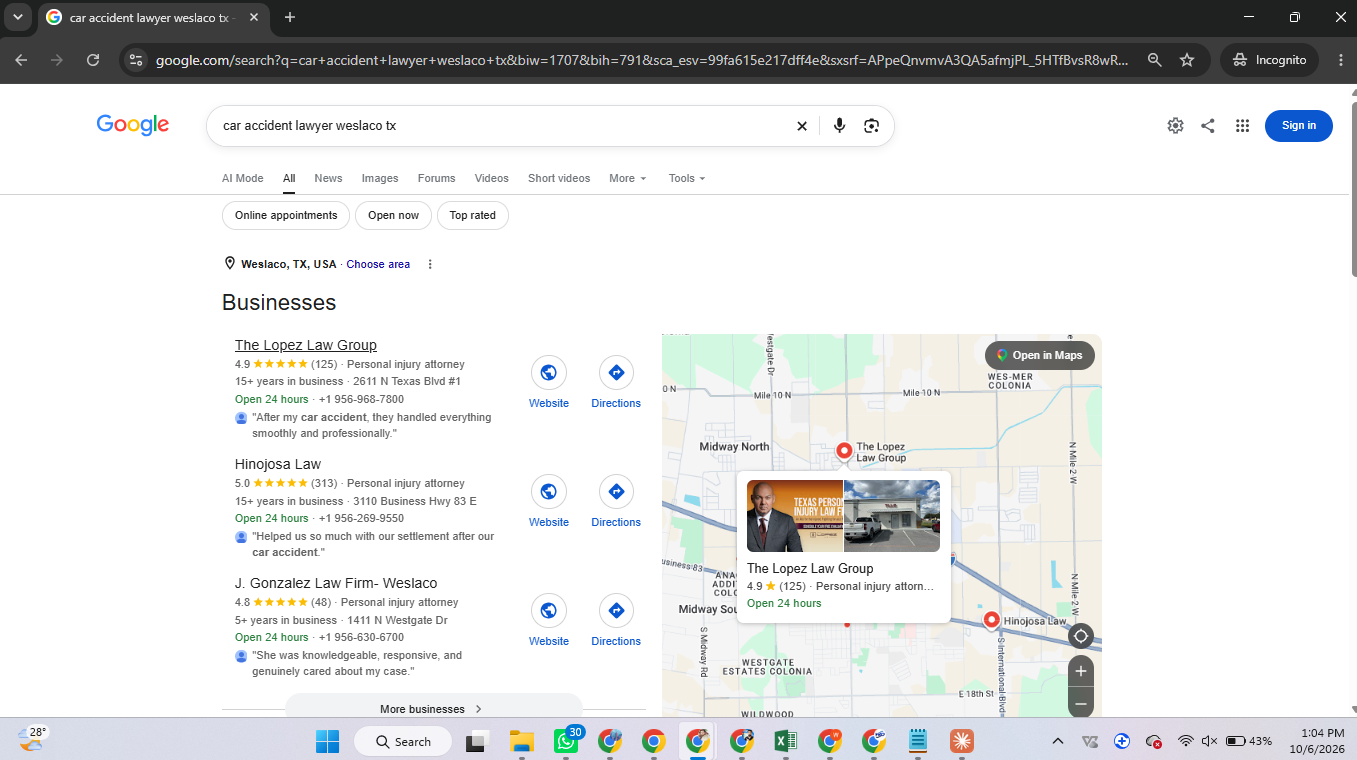Center map on my location
Viewport: 1357px width, 760px height.
click(x=1080, y=636)
